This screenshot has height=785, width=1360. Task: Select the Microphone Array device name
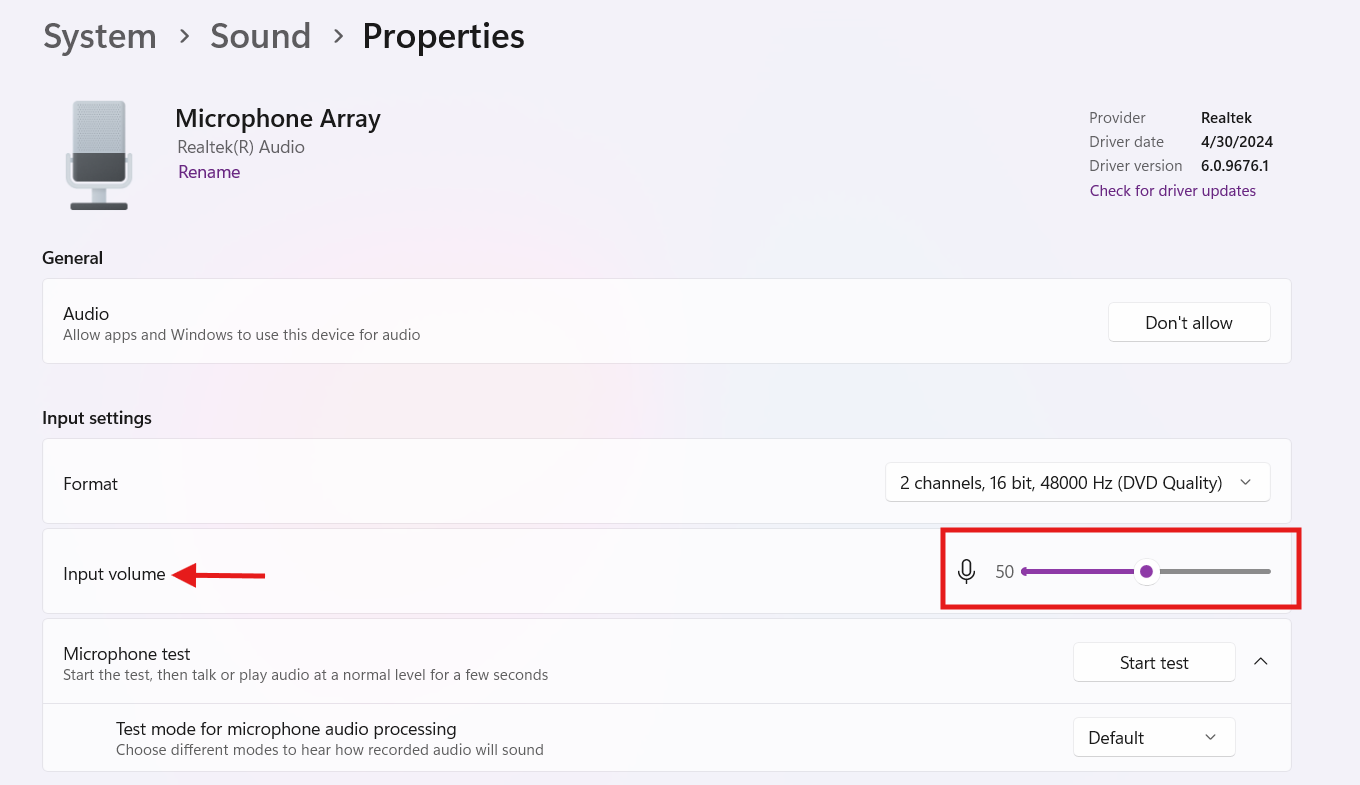coord(277,118)
